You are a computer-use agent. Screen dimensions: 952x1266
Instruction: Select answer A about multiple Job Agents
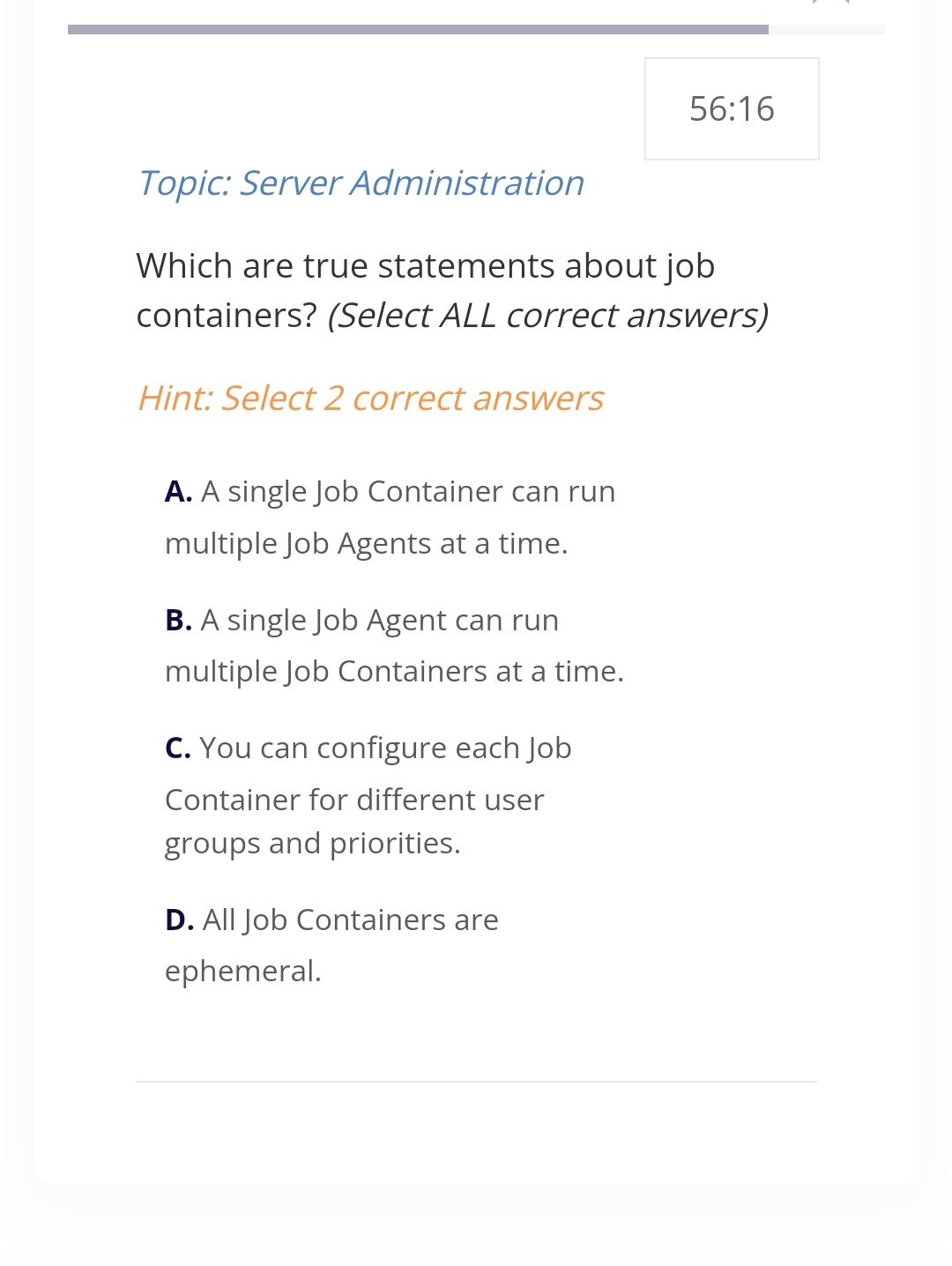tap(389, 517)
